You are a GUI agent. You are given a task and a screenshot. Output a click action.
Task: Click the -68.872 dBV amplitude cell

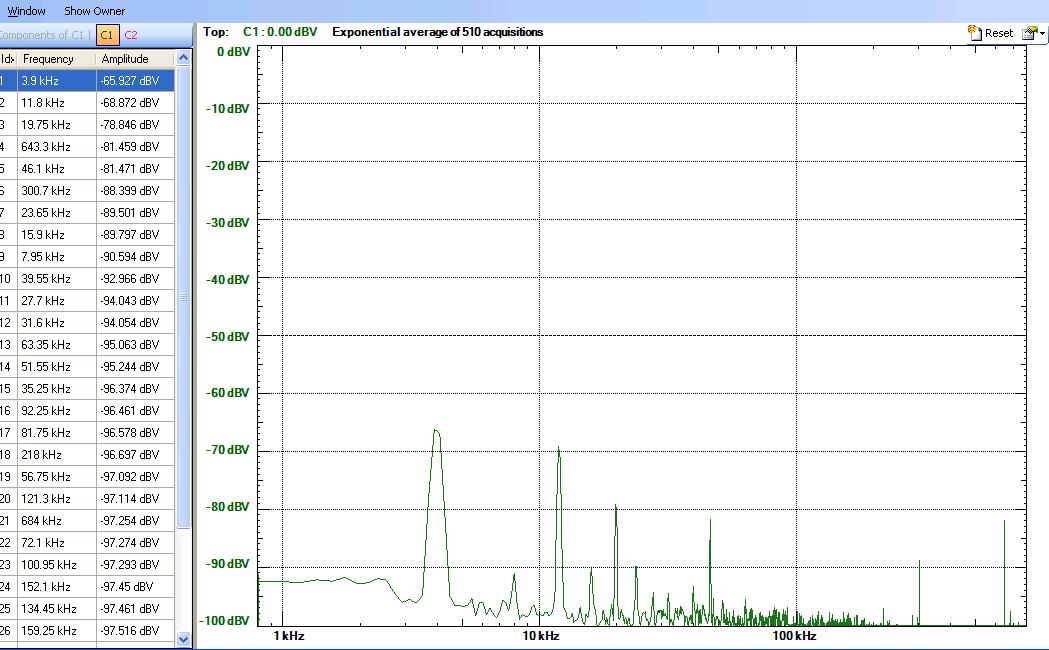tap(136, 102)
